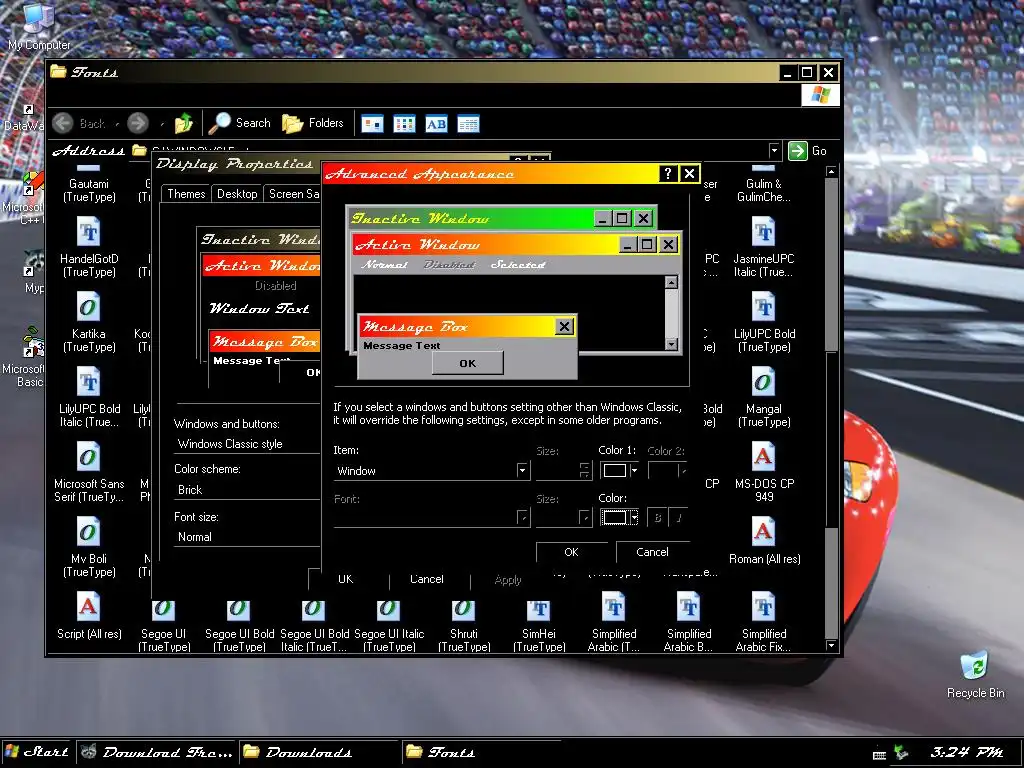Screen dimensions: 1024x768
Task: Click the Up folder icon in toolbar
Action: click(184, 123)
